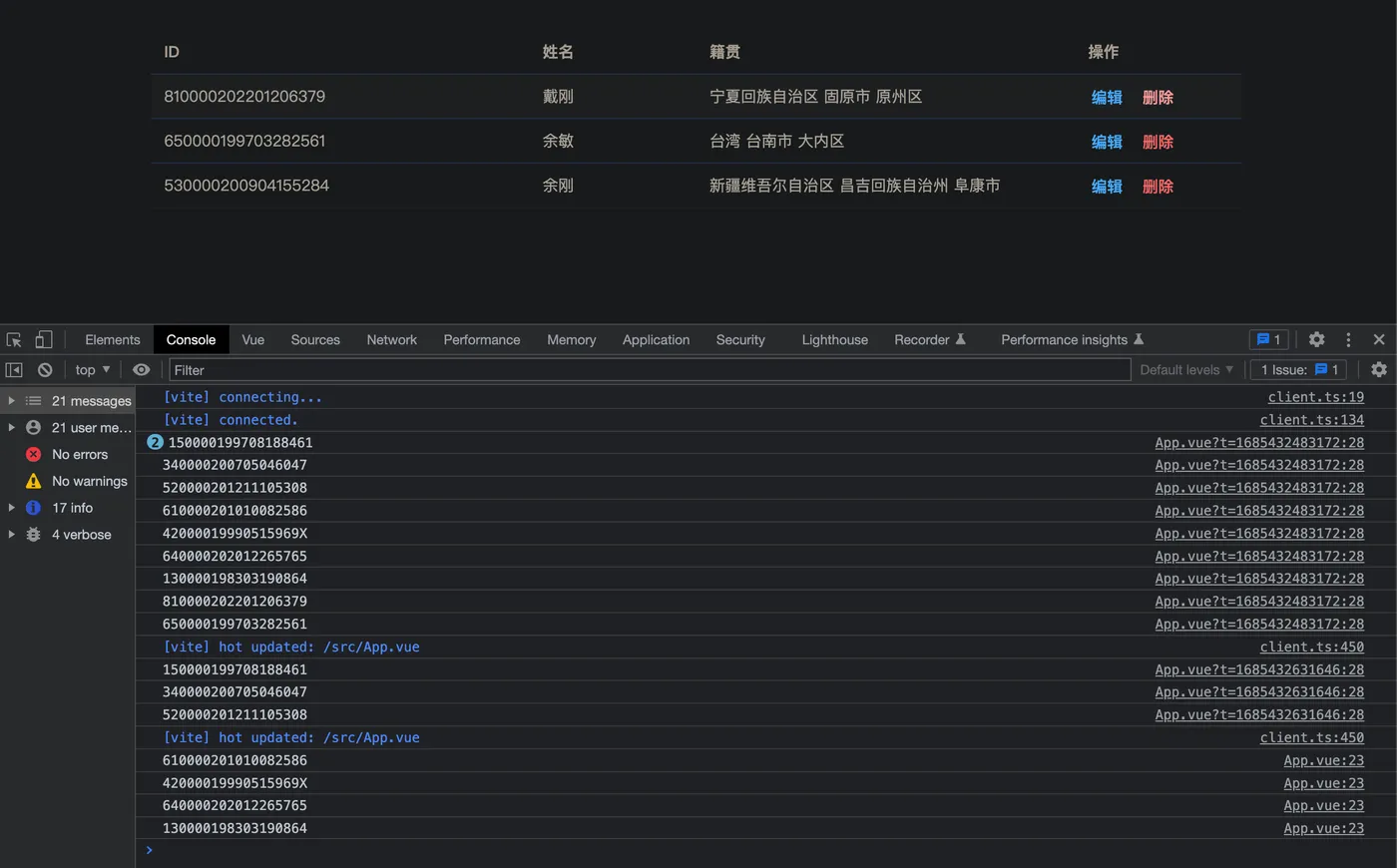Hide the console sidebar via its panel icon
Image resolution: width=1397 pixels, height=868 pixels.
tap(14, 369)
